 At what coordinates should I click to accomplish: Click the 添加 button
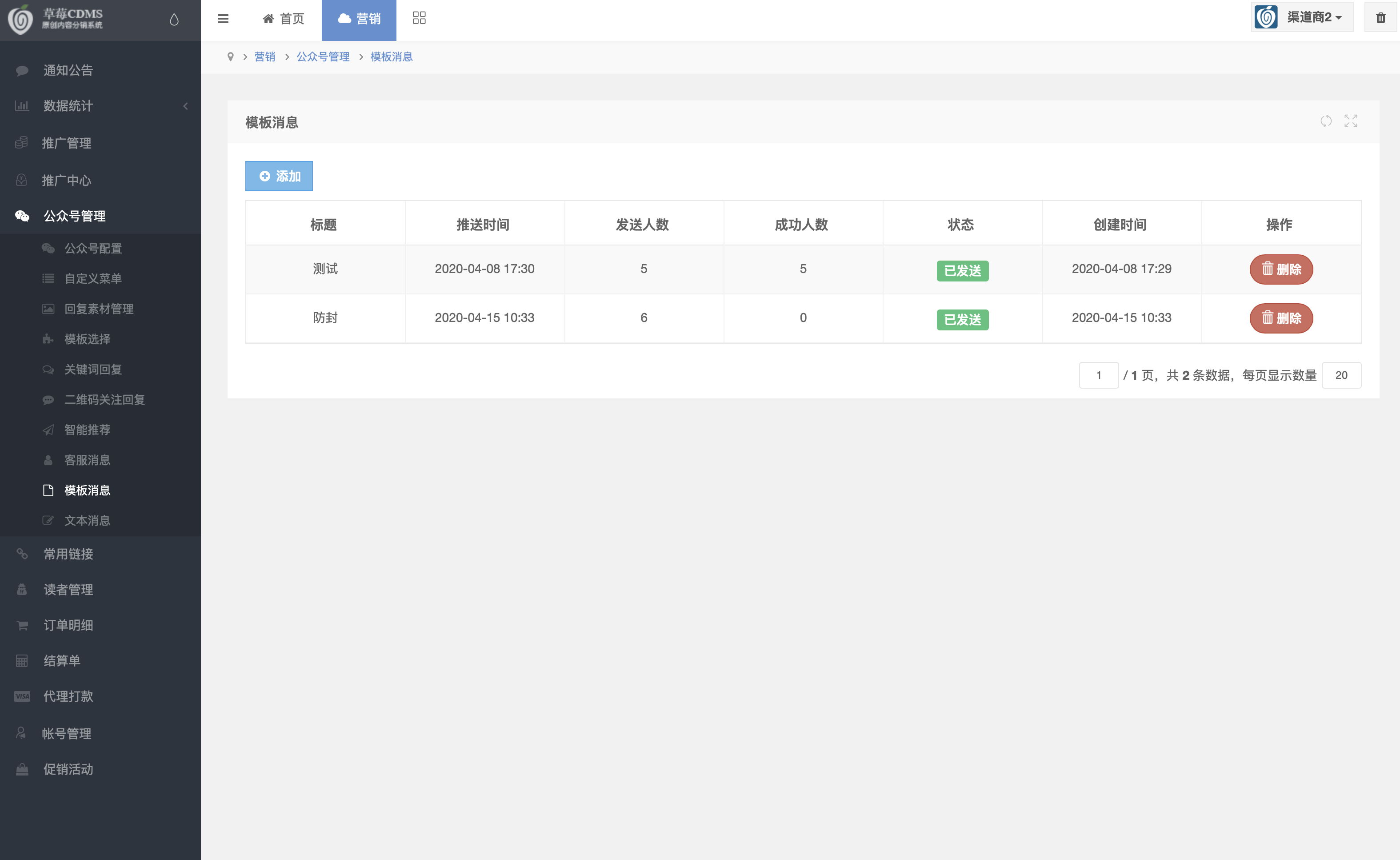coord(279,177)
